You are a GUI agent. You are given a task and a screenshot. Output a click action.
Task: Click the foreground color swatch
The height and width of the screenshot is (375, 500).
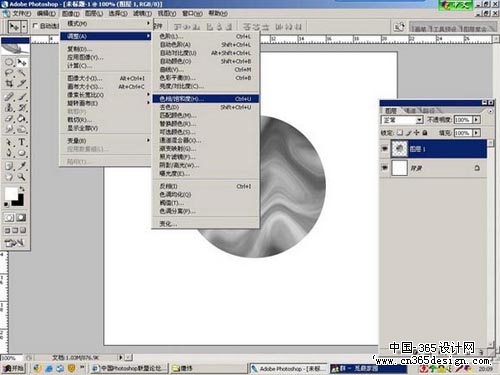tap(11, 194)
